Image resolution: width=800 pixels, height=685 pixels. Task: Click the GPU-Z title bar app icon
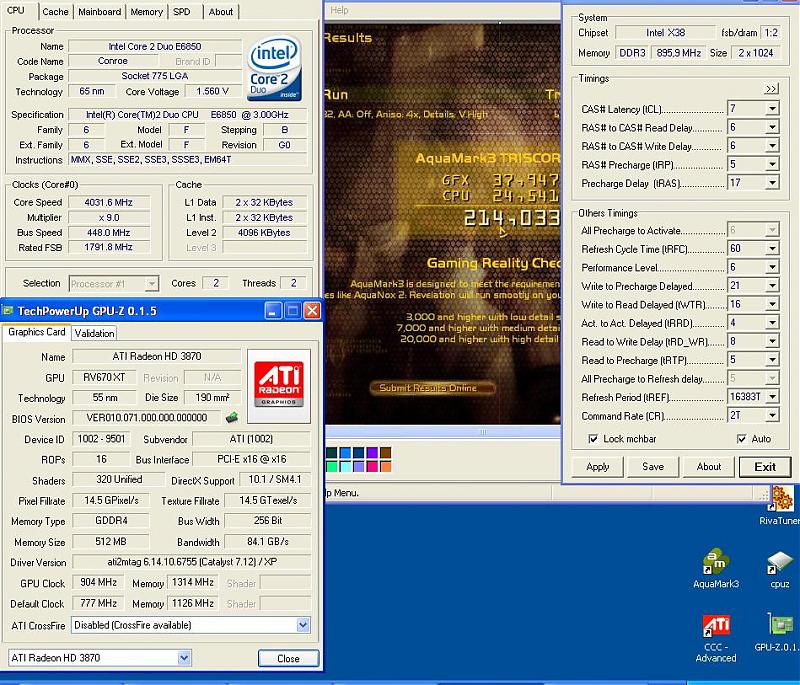click(x=7, y=310)
